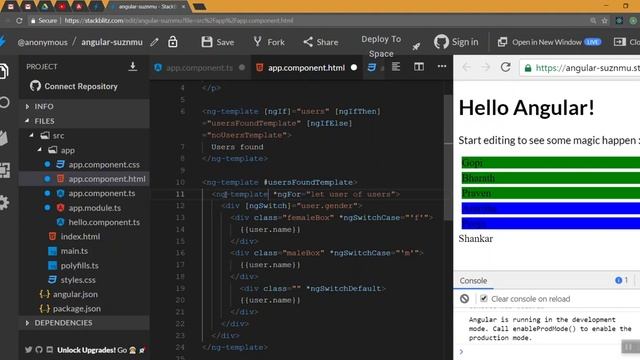This screenshot has width=640, height=360.
Task: Open the files explorer sidebar icon
Action: tap(4, 71)
